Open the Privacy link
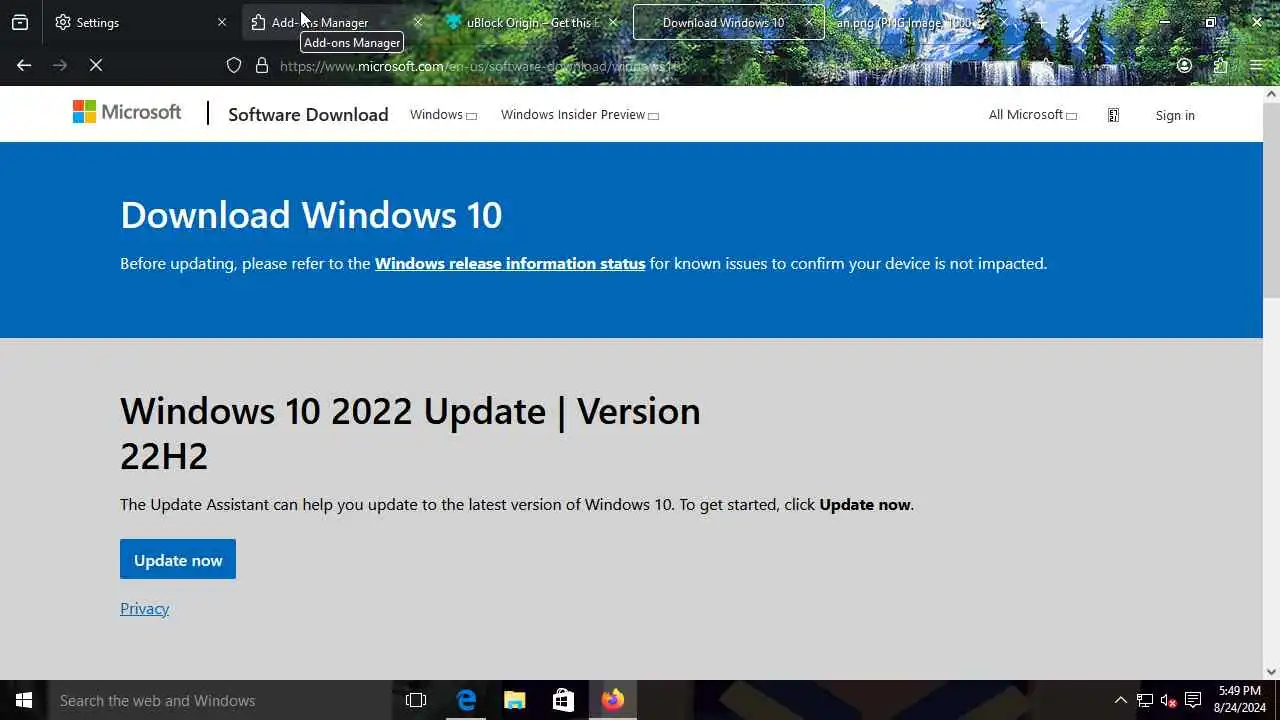The width and height of the screenshot is (1280, 720). point(145,608)
